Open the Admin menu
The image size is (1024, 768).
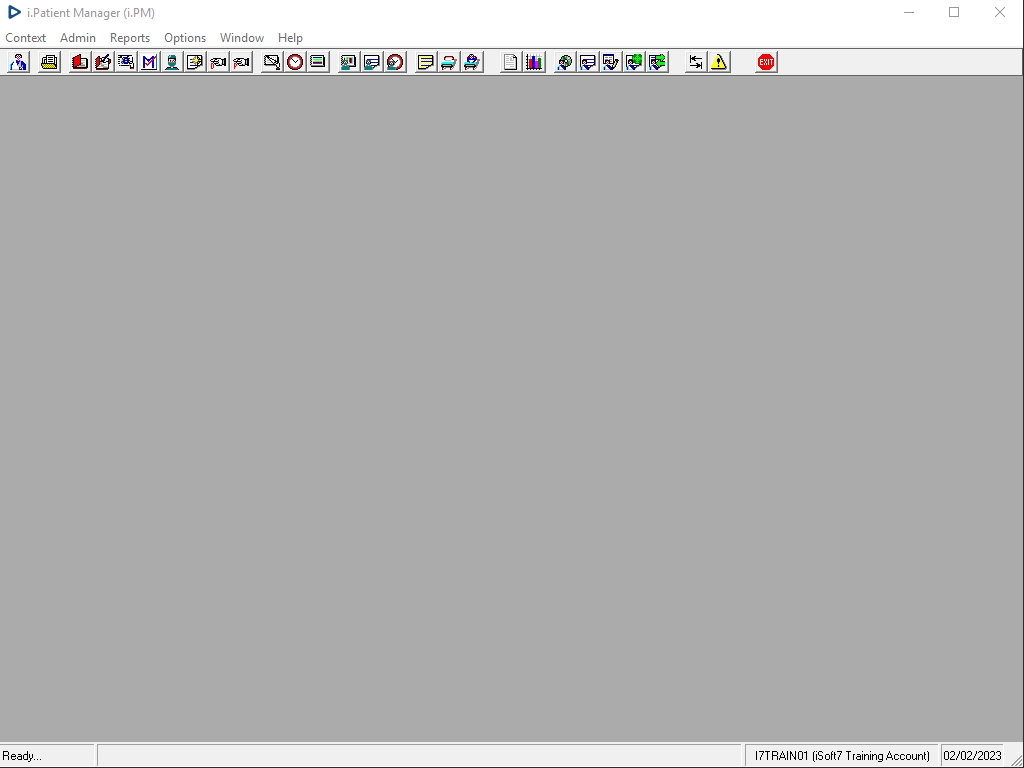pos(78,38)
